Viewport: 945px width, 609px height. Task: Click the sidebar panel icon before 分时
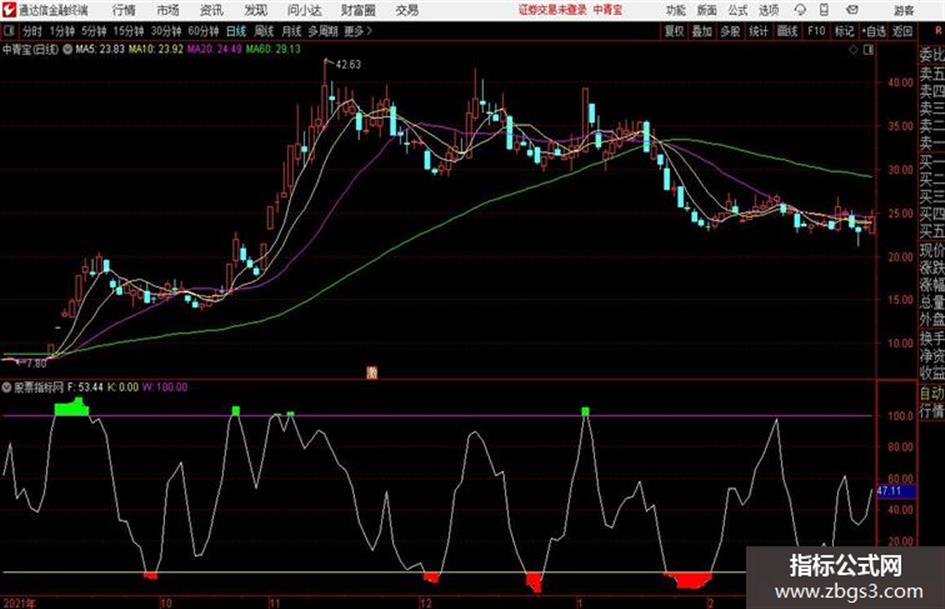(x=8, y=31)
